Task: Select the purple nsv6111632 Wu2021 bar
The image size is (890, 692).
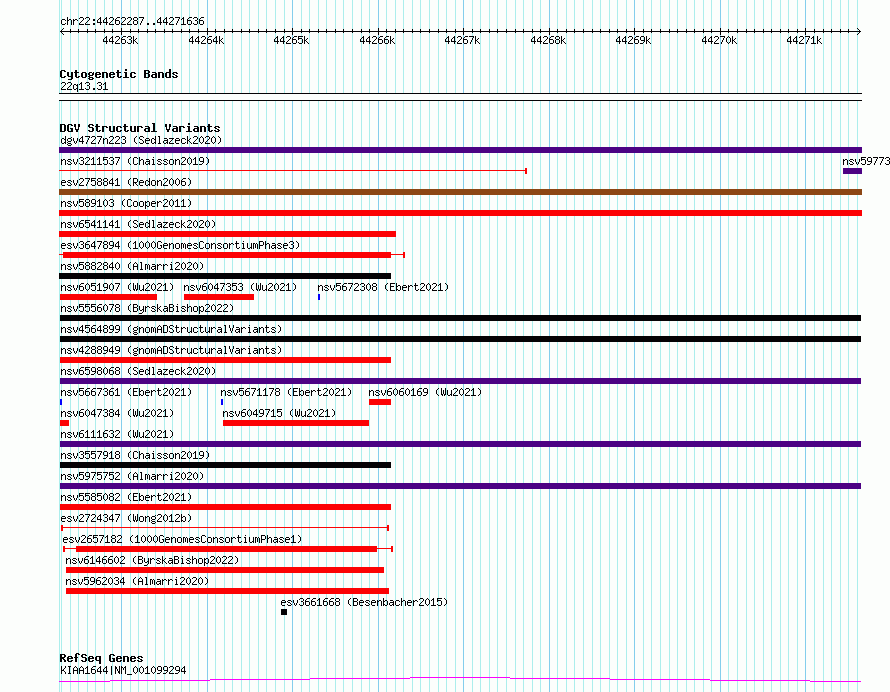Action: point(460,444)
